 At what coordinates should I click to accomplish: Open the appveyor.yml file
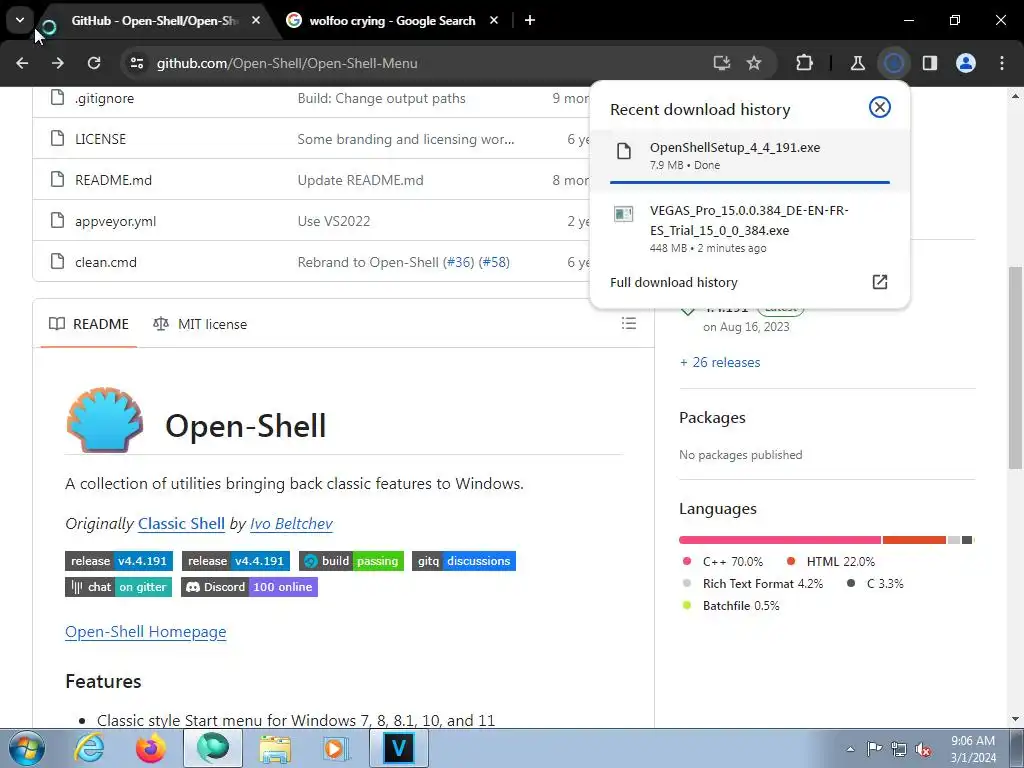click(116, 221)
